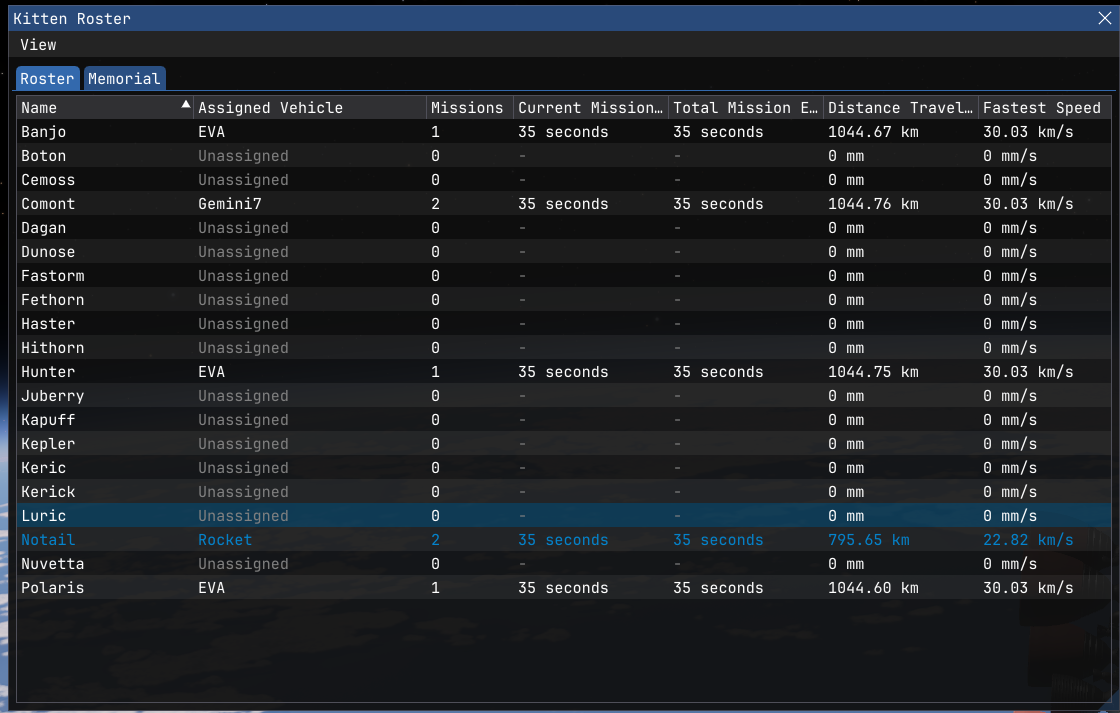This screenshot has width=1120, height=713.
Task: Click 22.82 km/s fastest speed value
Action: click(x=1028, y=540)
